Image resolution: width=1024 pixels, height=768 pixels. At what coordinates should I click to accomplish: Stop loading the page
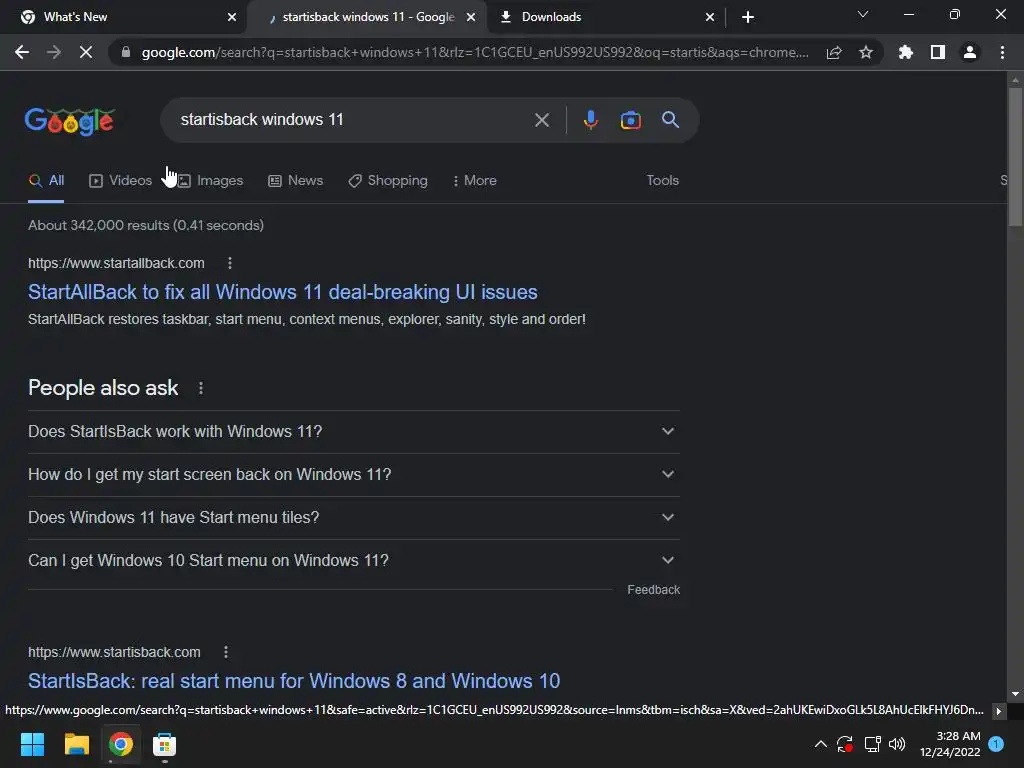tap(86, 52)
